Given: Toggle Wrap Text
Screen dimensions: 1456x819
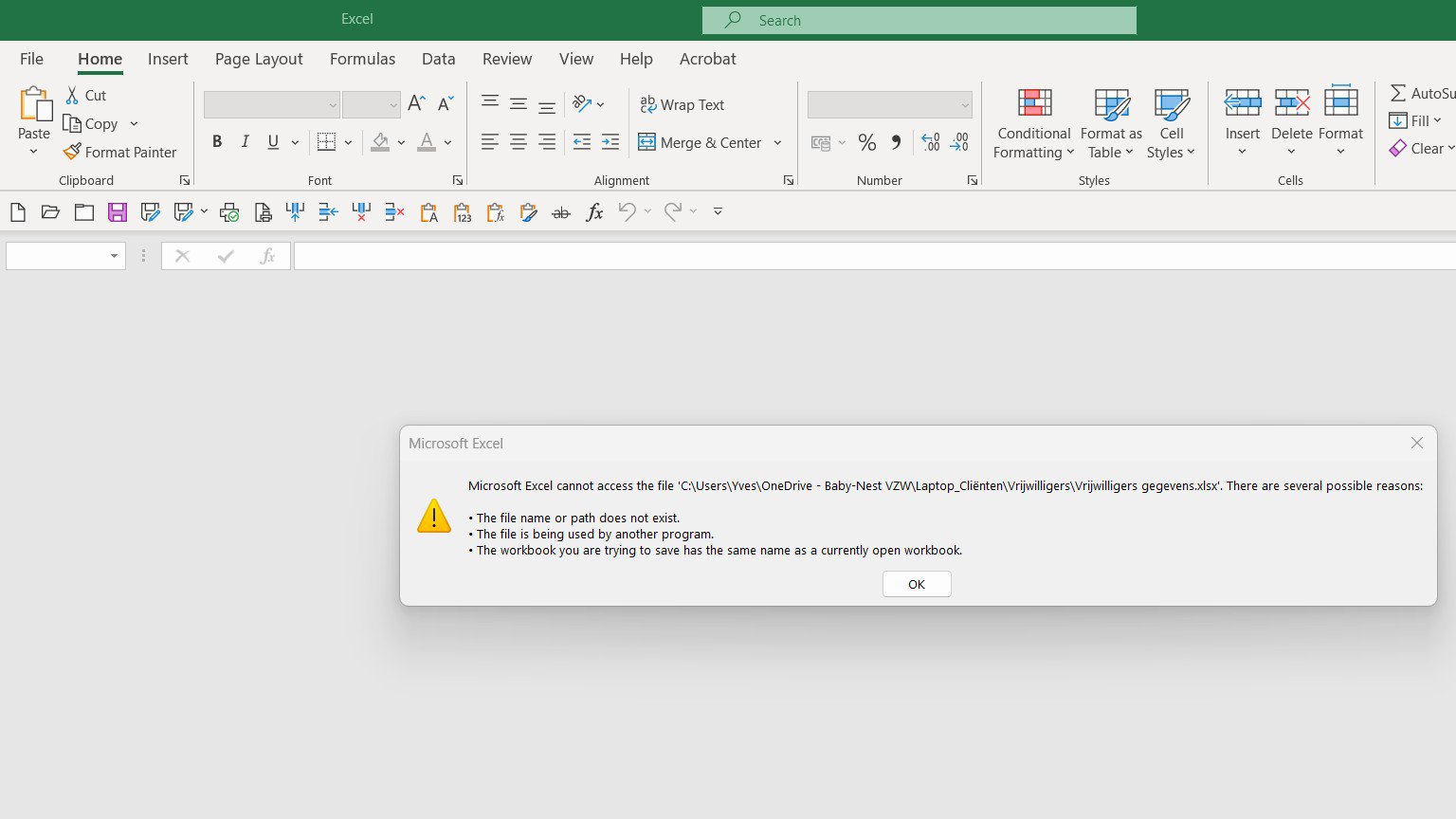Looking at the screenshot, I should (x=682, y=104).
